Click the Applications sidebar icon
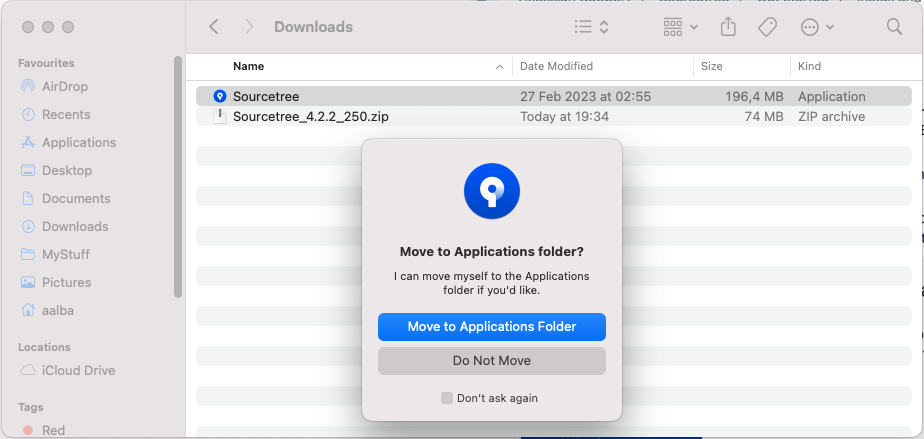 [x=28, y=143]
